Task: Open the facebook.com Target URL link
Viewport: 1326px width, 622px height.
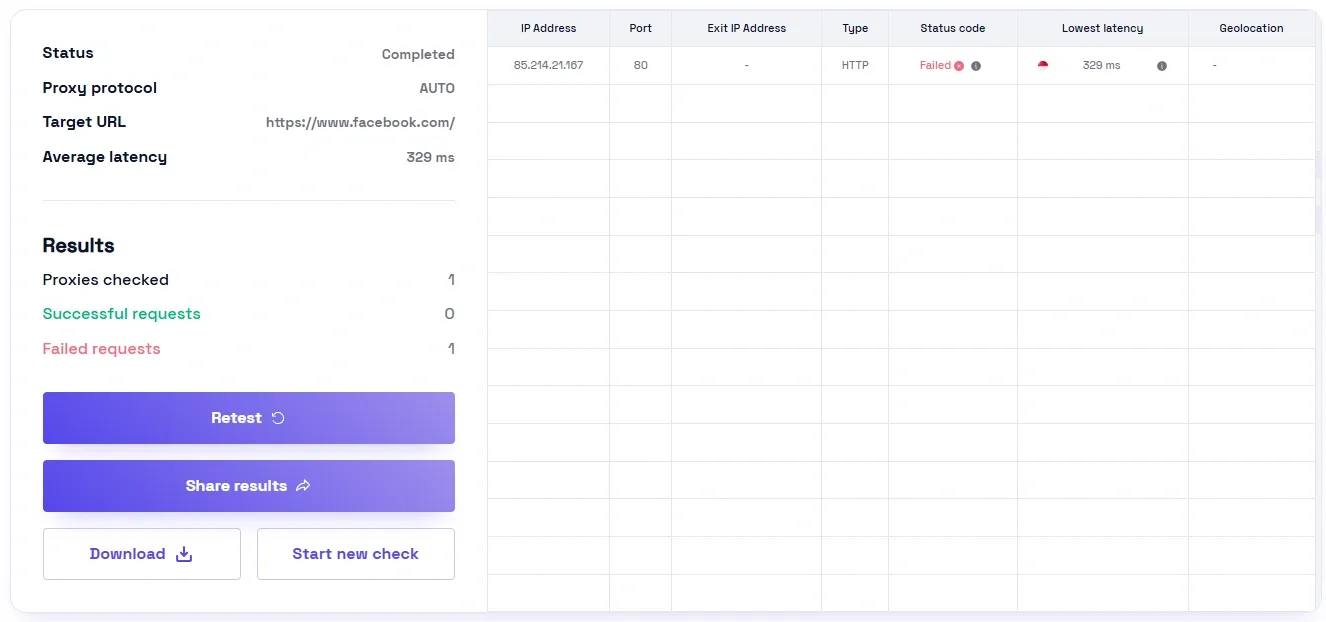Action: pos(359,122)
